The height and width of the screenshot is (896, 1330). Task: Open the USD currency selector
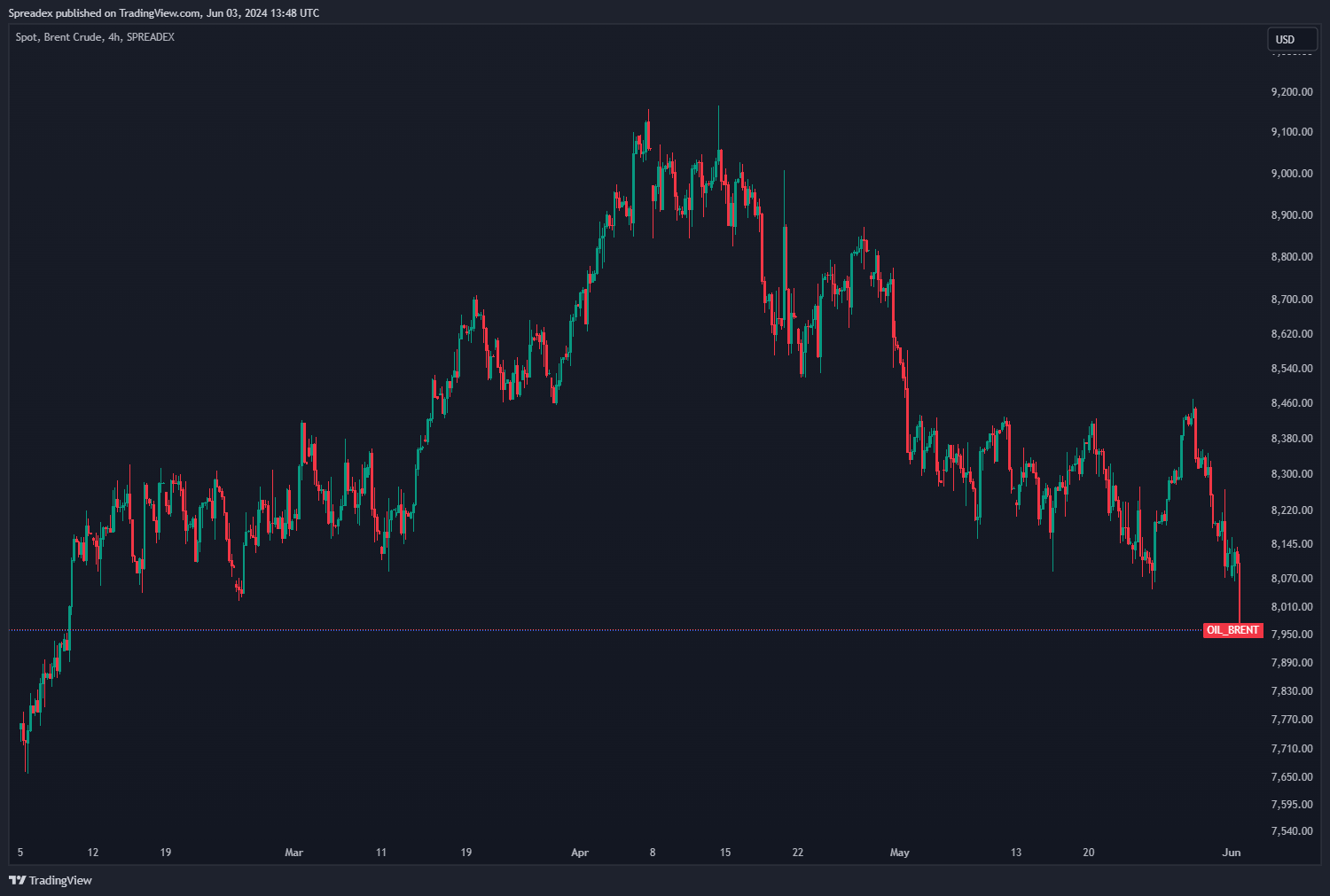point(1292,39)
